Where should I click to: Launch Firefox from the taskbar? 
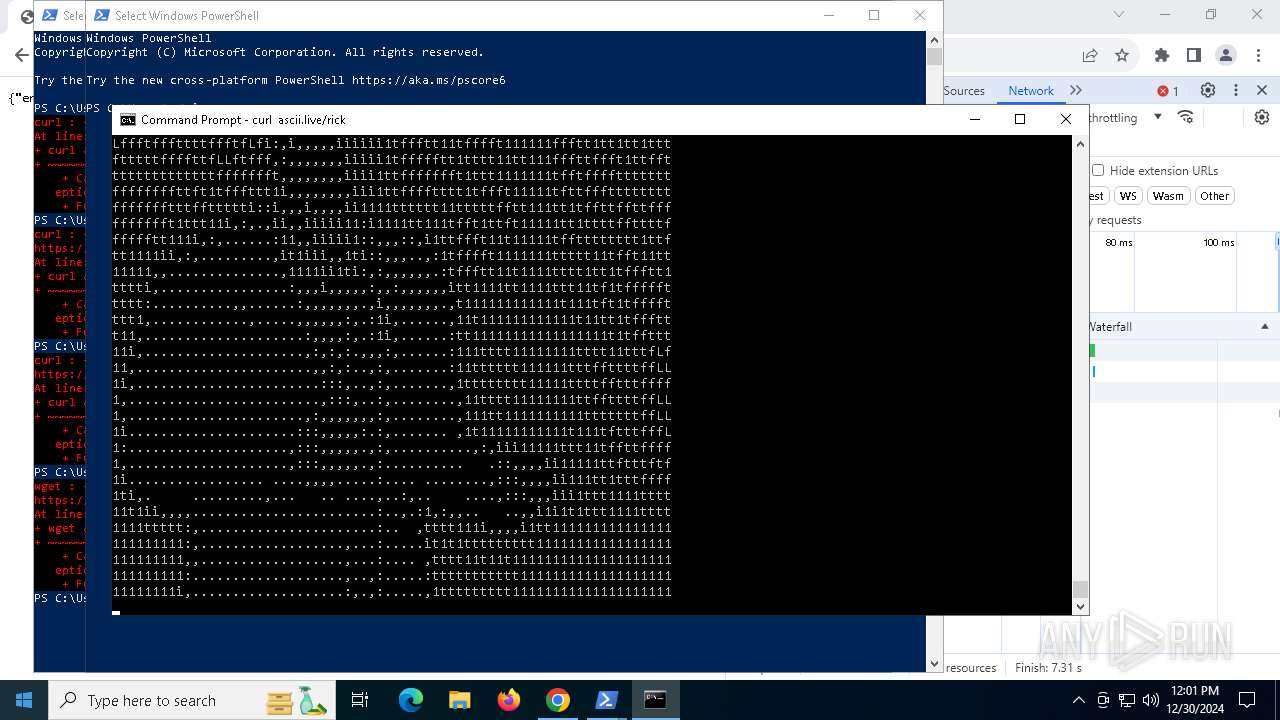click(x=508, y=700)
